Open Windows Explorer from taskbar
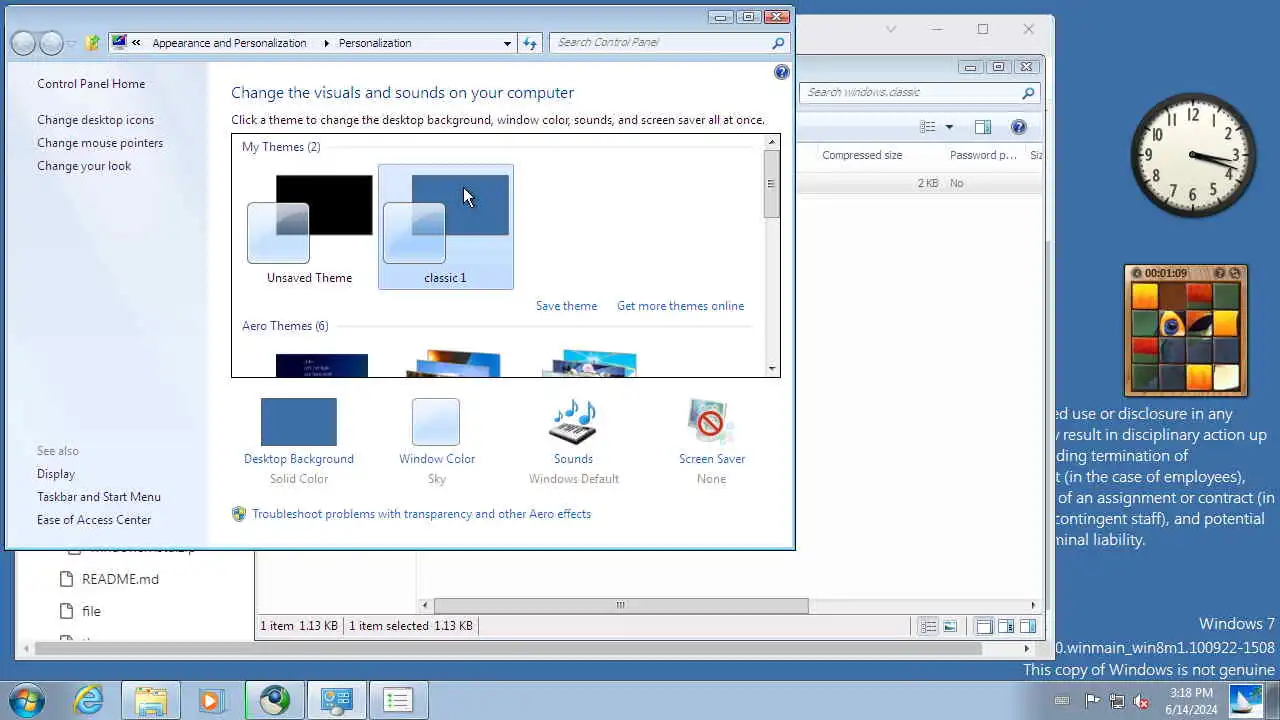The height and width of the screenshot is (720, 1280). tap(151, 700)
